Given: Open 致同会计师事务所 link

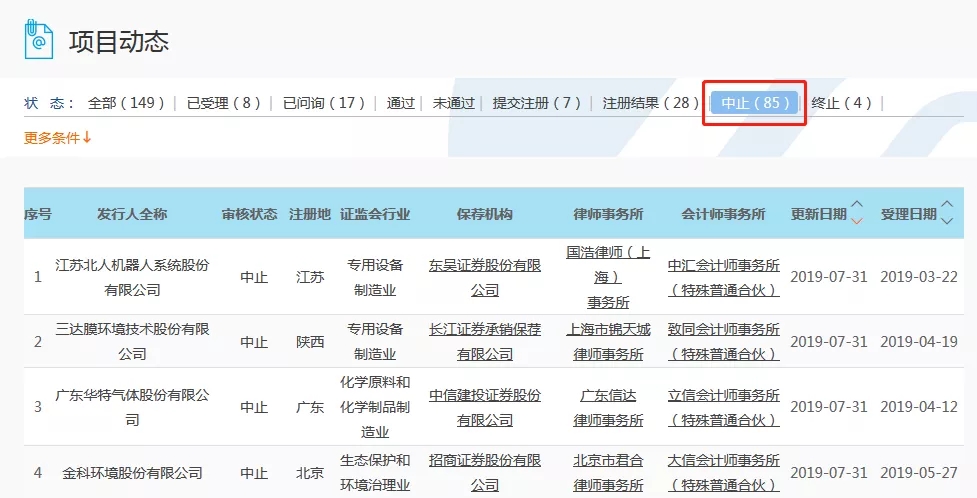Looking at the screenshot, I should point(723,342).
